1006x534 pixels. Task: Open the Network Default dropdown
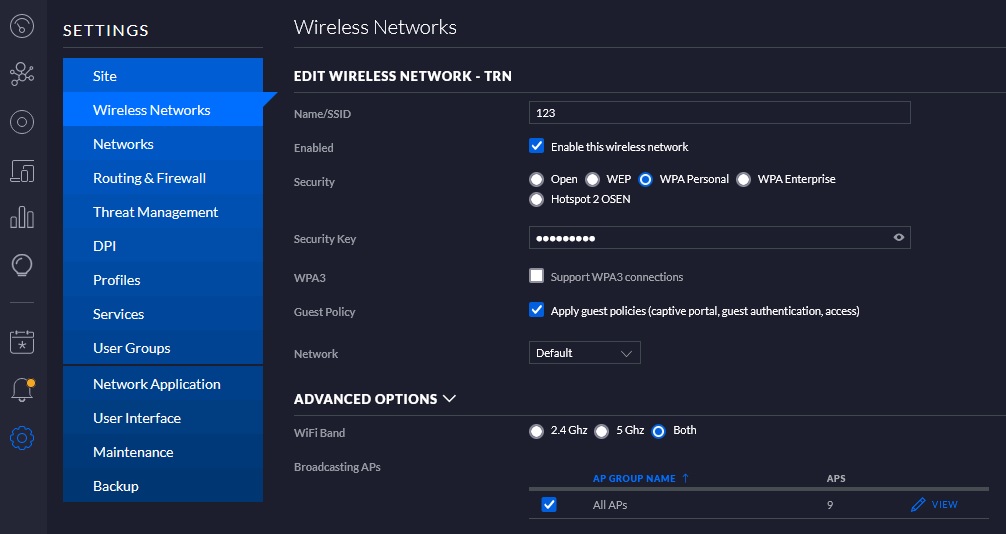click(x=584, y=353)
